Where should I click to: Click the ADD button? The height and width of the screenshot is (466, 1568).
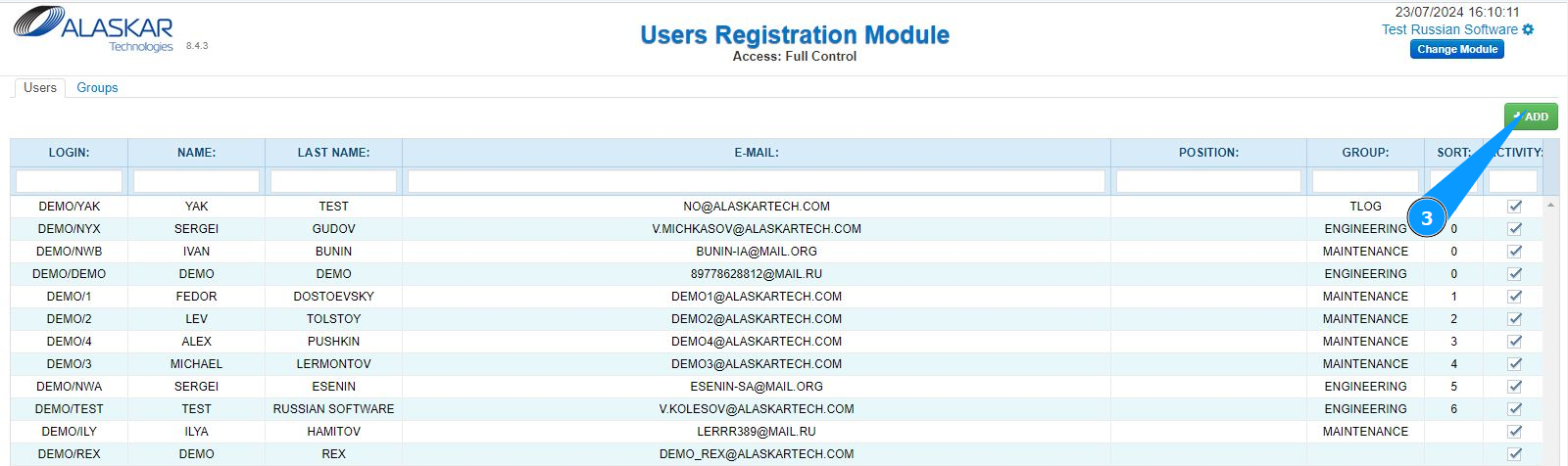click(1531, 116)
